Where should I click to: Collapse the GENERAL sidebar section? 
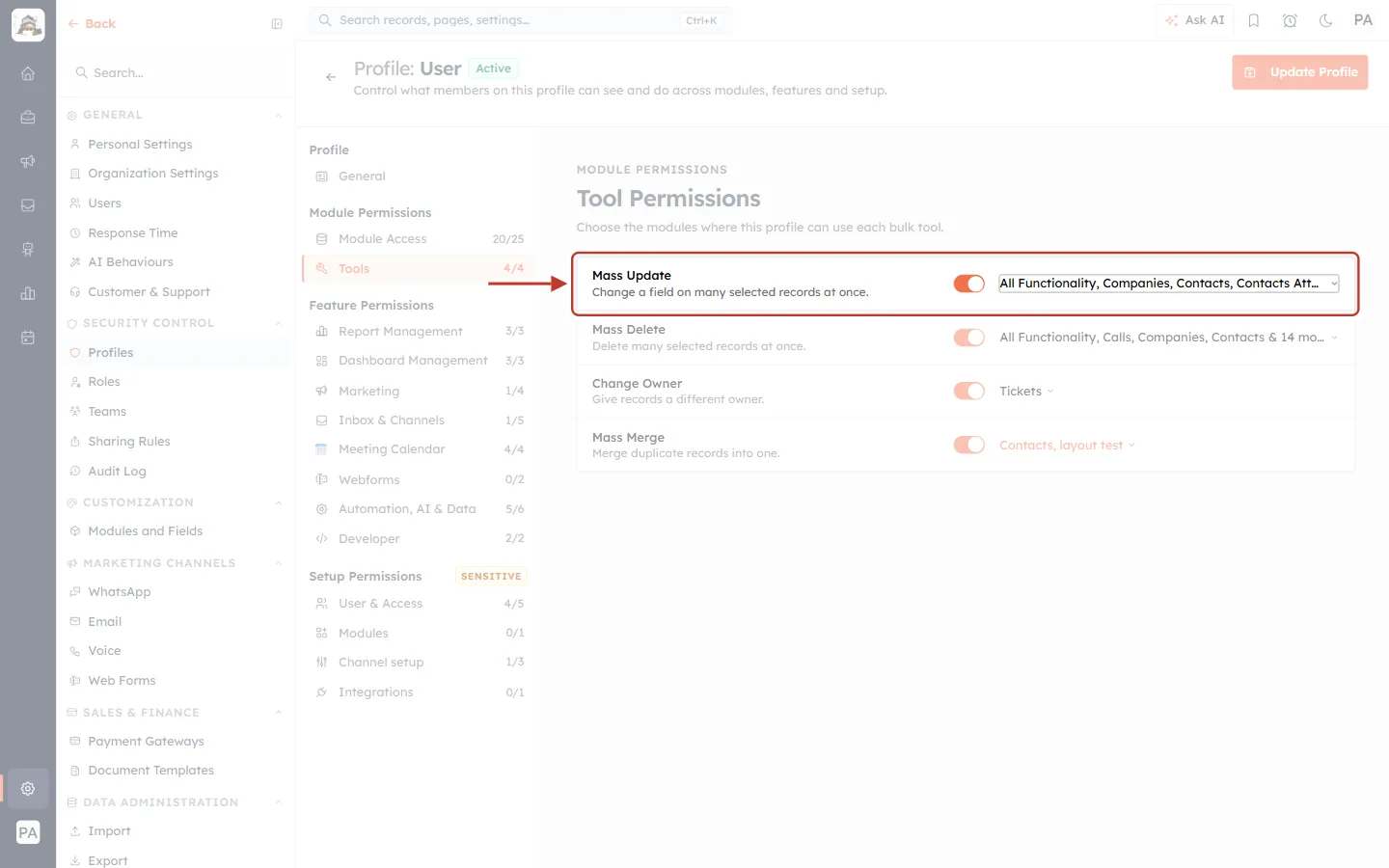(x=279, y=116)
